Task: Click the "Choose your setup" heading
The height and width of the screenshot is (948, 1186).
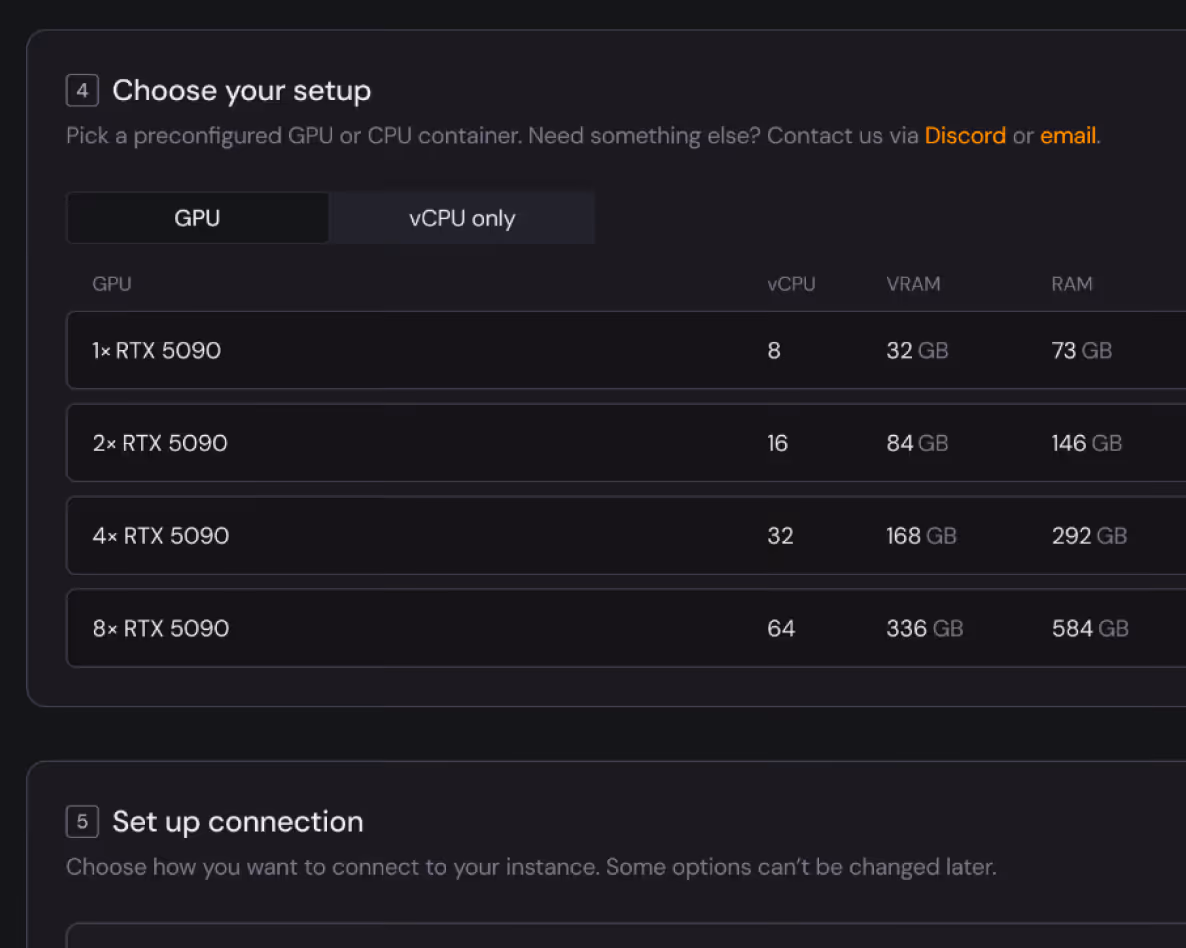Action: [x=241, y=91]
